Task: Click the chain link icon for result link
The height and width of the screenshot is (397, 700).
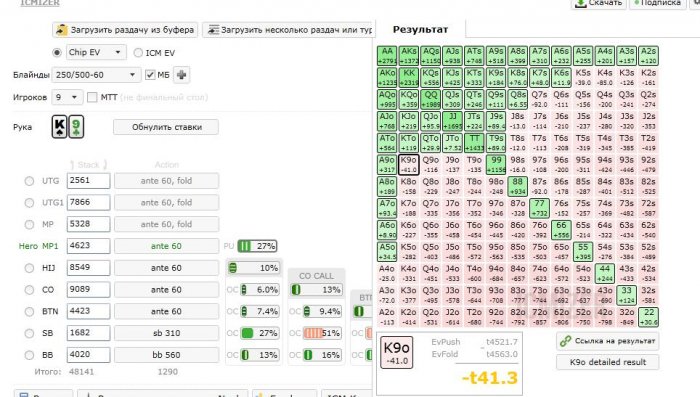Action: coord(566,341)
